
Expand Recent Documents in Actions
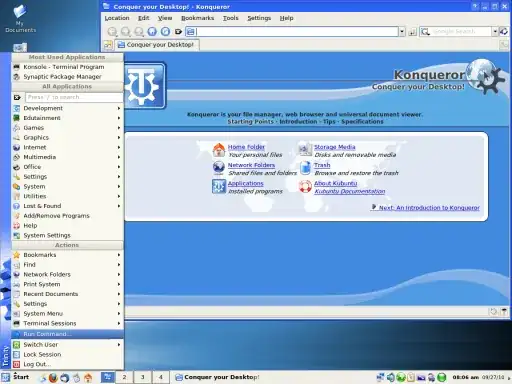coord(67,294)
